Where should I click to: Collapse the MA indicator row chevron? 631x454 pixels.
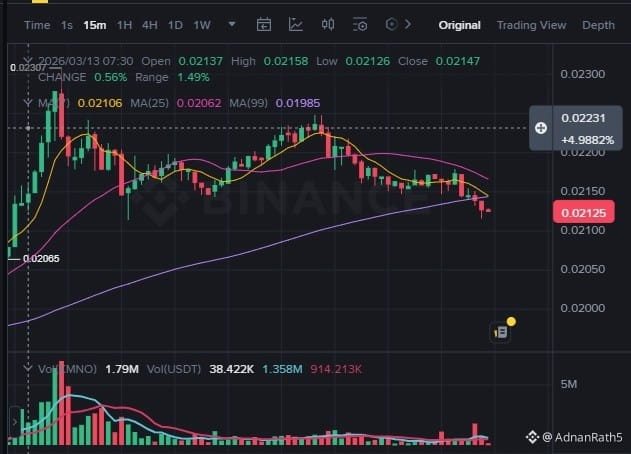28,102
